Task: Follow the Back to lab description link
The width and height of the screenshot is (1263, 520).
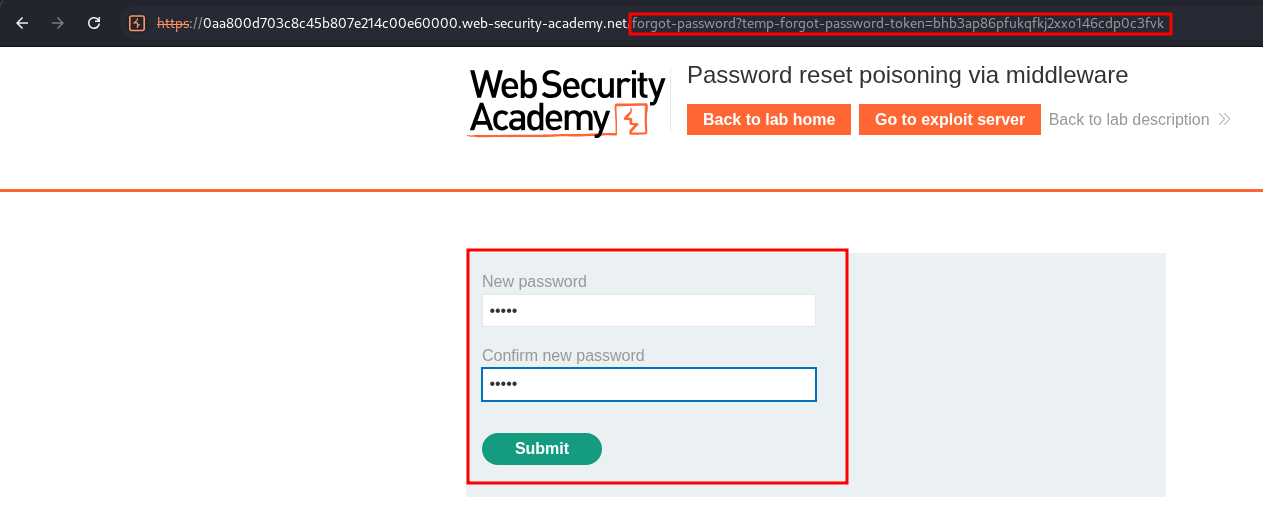Action: 1128,120
